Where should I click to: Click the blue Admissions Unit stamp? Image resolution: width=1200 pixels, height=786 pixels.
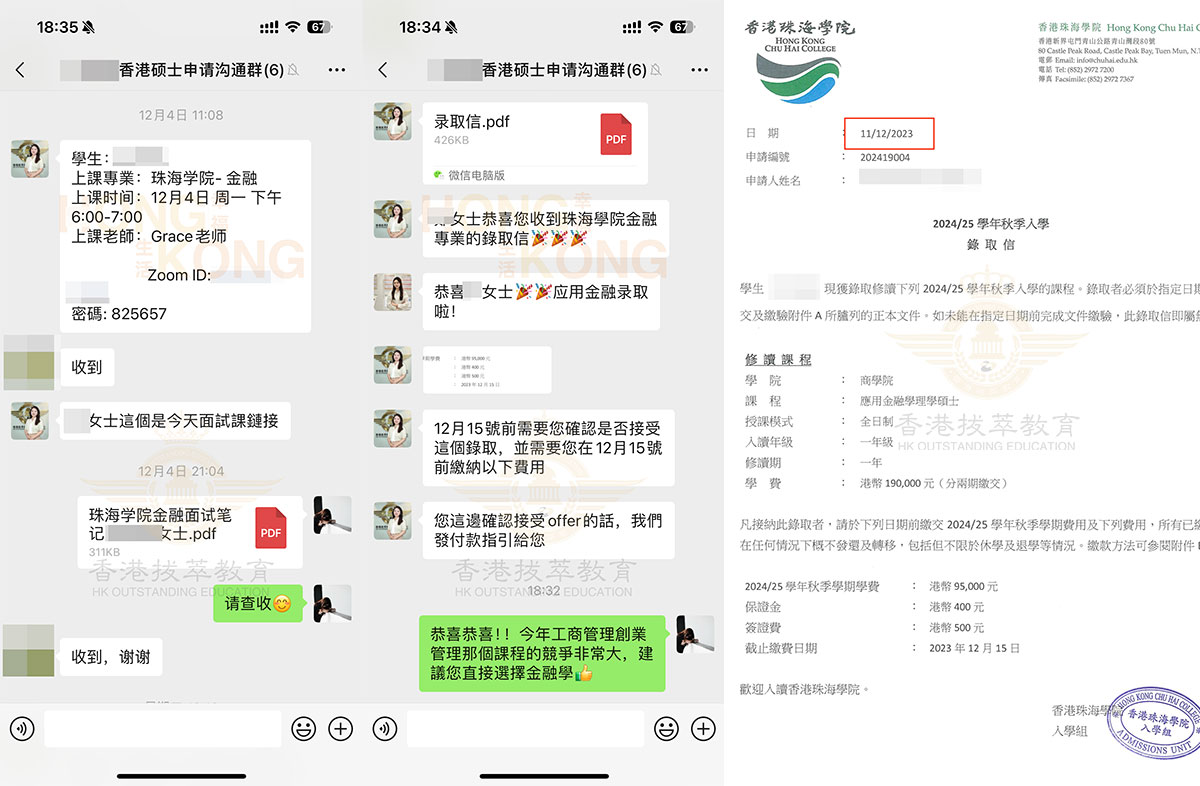1153,725
